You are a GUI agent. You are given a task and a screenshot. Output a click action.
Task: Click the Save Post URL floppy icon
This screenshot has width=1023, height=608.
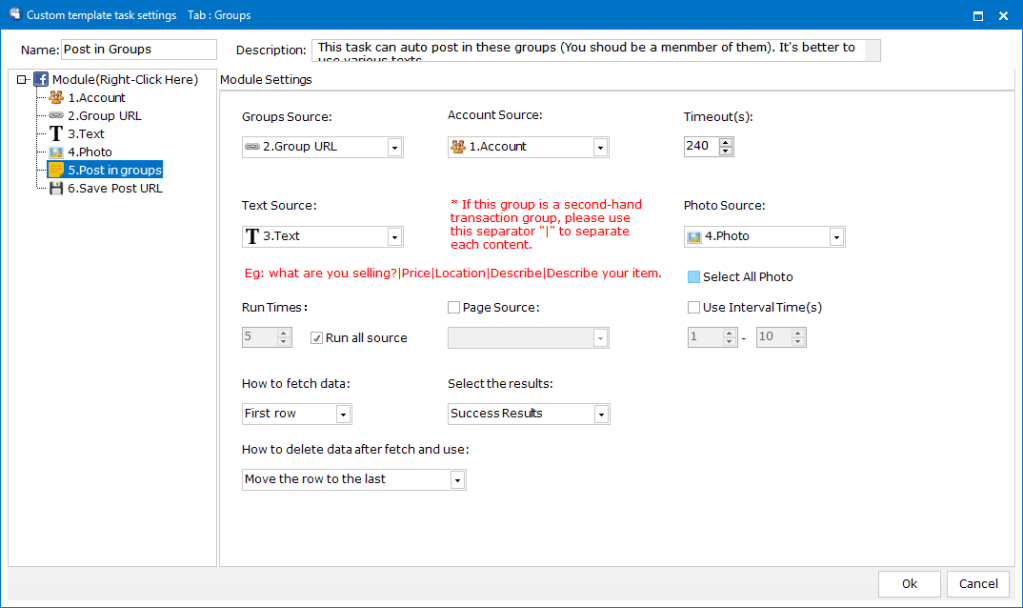[x=56, y=188]
